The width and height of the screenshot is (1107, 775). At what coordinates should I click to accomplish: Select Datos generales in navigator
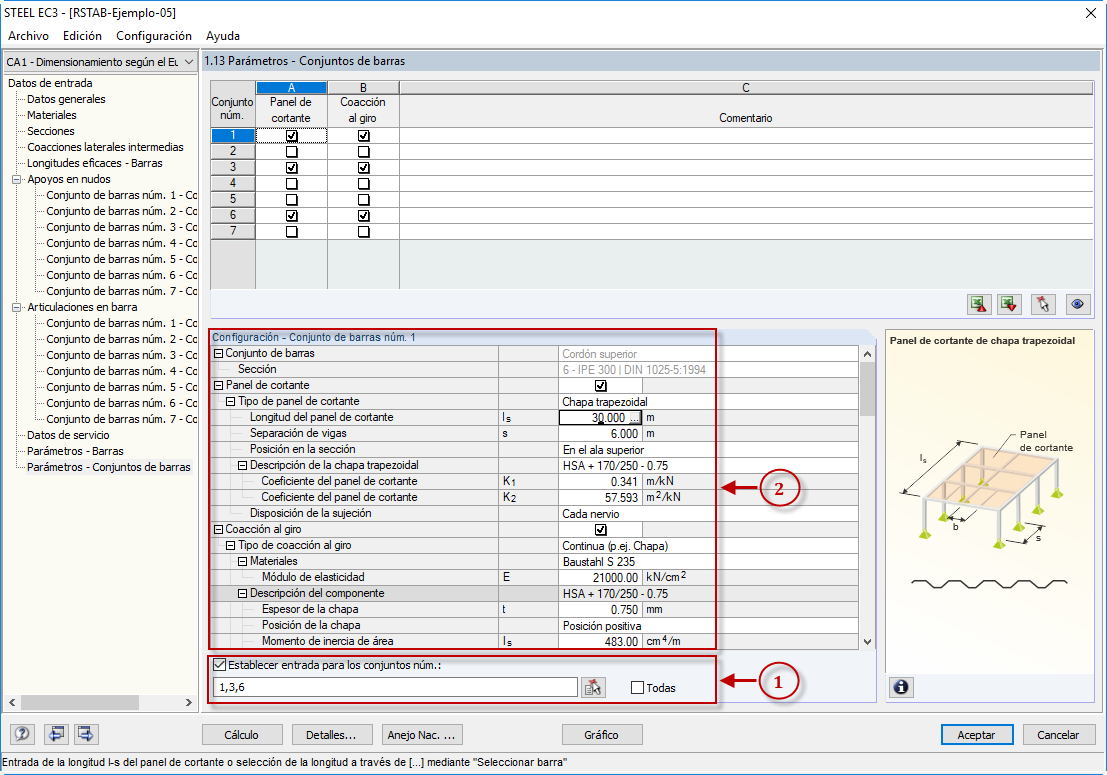(66, 100)
